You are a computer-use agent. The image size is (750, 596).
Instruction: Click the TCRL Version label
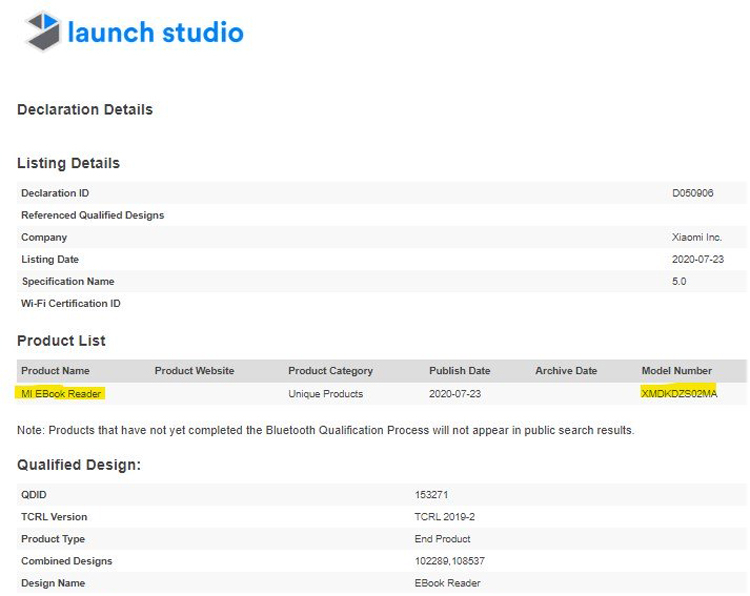(54, 517)
